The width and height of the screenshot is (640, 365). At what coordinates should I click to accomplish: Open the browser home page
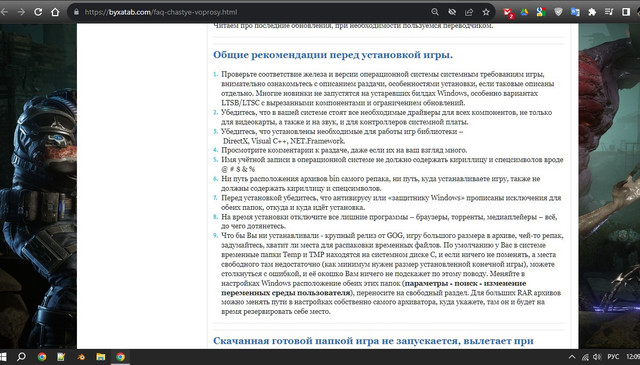(55, 12)
